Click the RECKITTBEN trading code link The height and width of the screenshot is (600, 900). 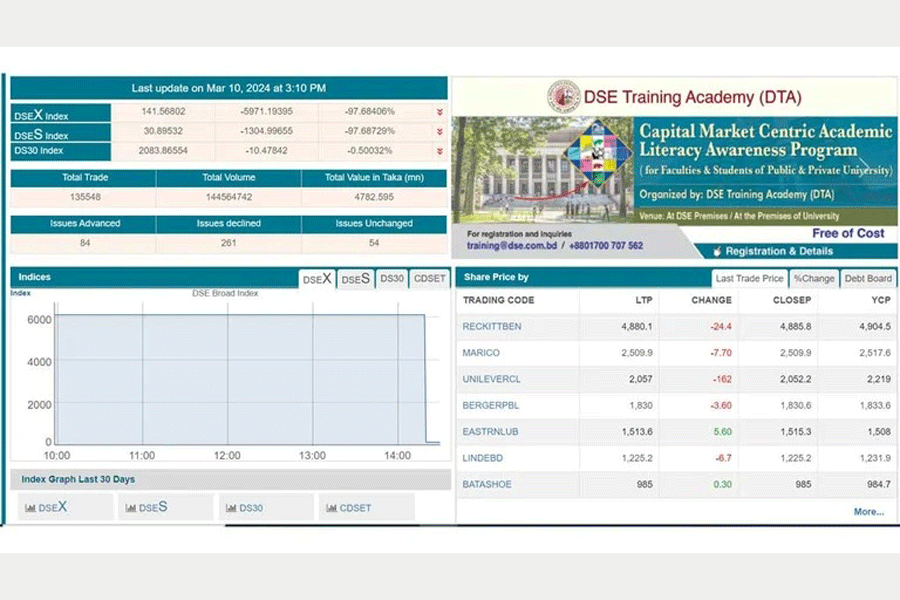click(491, 326)
